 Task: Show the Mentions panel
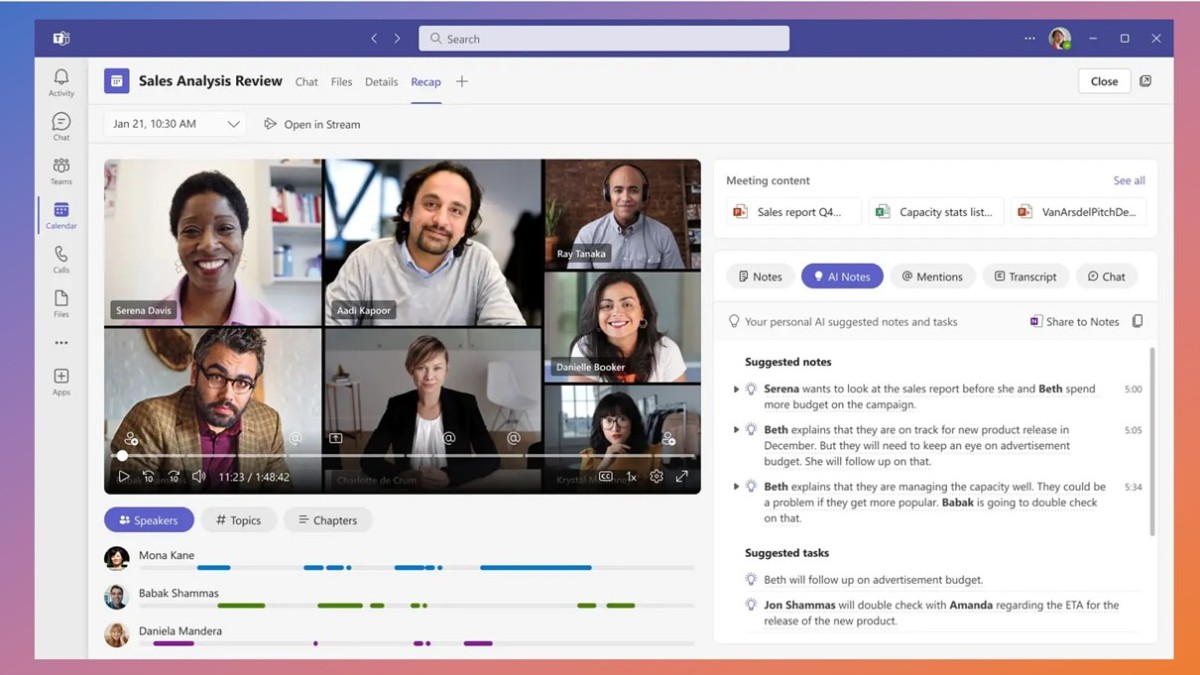pyautogui.click(x=932, y=276)
